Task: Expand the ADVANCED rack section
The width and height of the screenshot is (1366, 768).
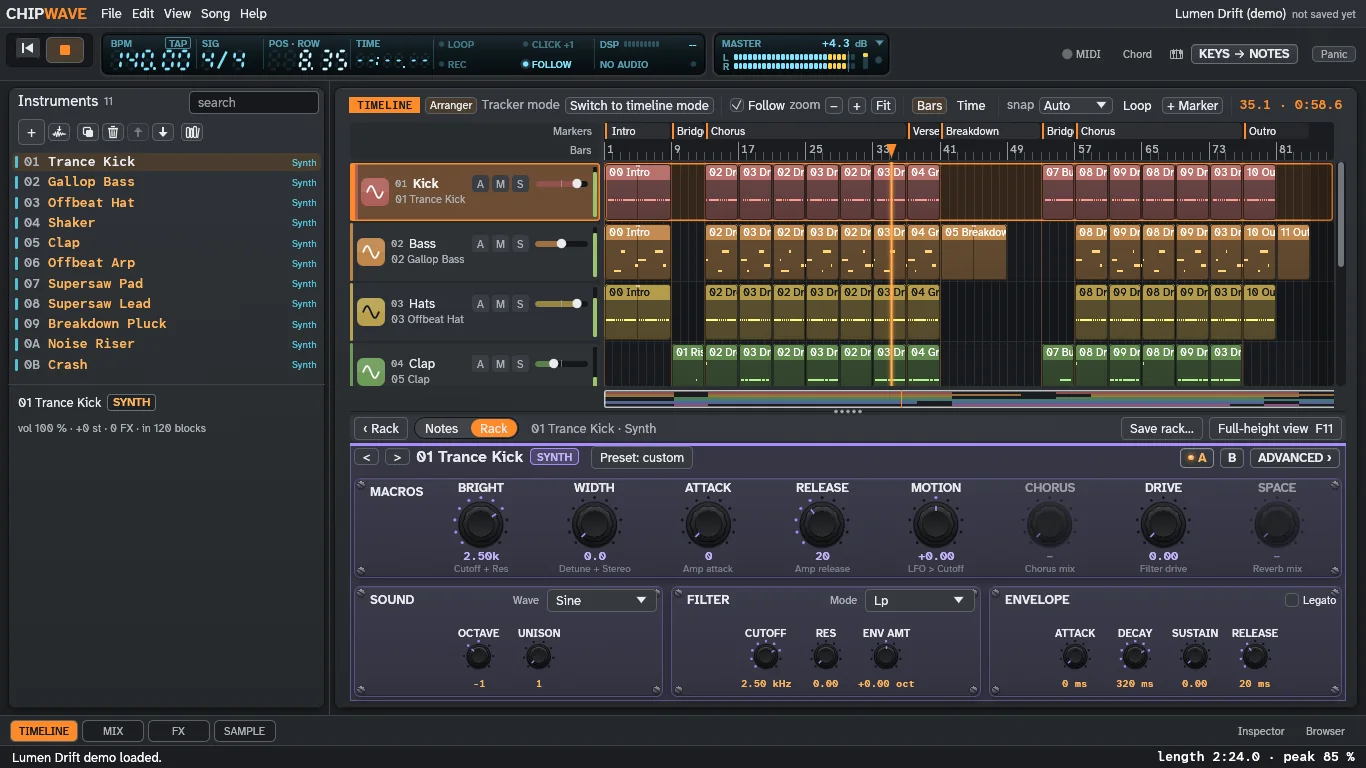Action: (x=1296, y=458)
